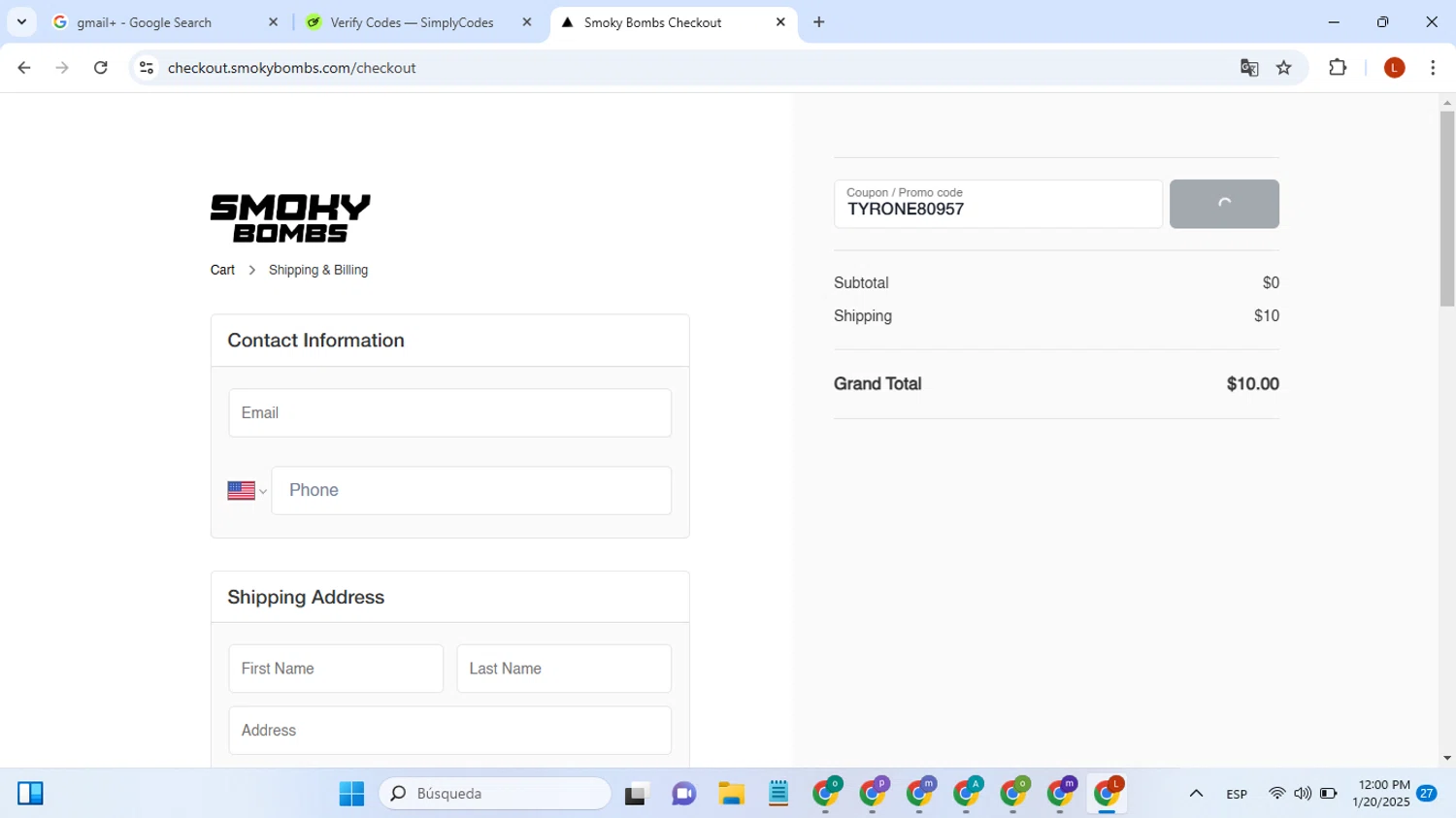Click the Contact Information heading
The width and height of the screenshot is (1456, 818).
pos(315,341)
